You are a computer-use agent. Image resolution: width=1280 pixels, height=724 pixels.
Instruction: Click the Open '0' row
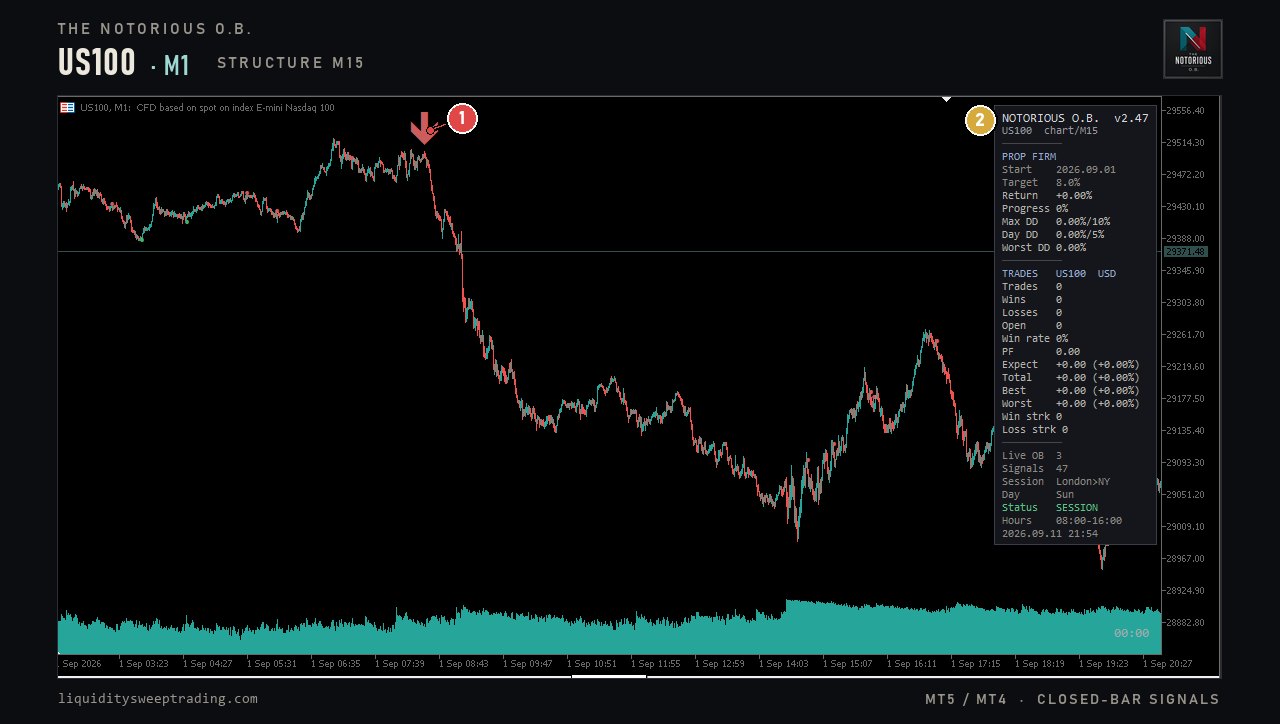tap(1032, 326)
